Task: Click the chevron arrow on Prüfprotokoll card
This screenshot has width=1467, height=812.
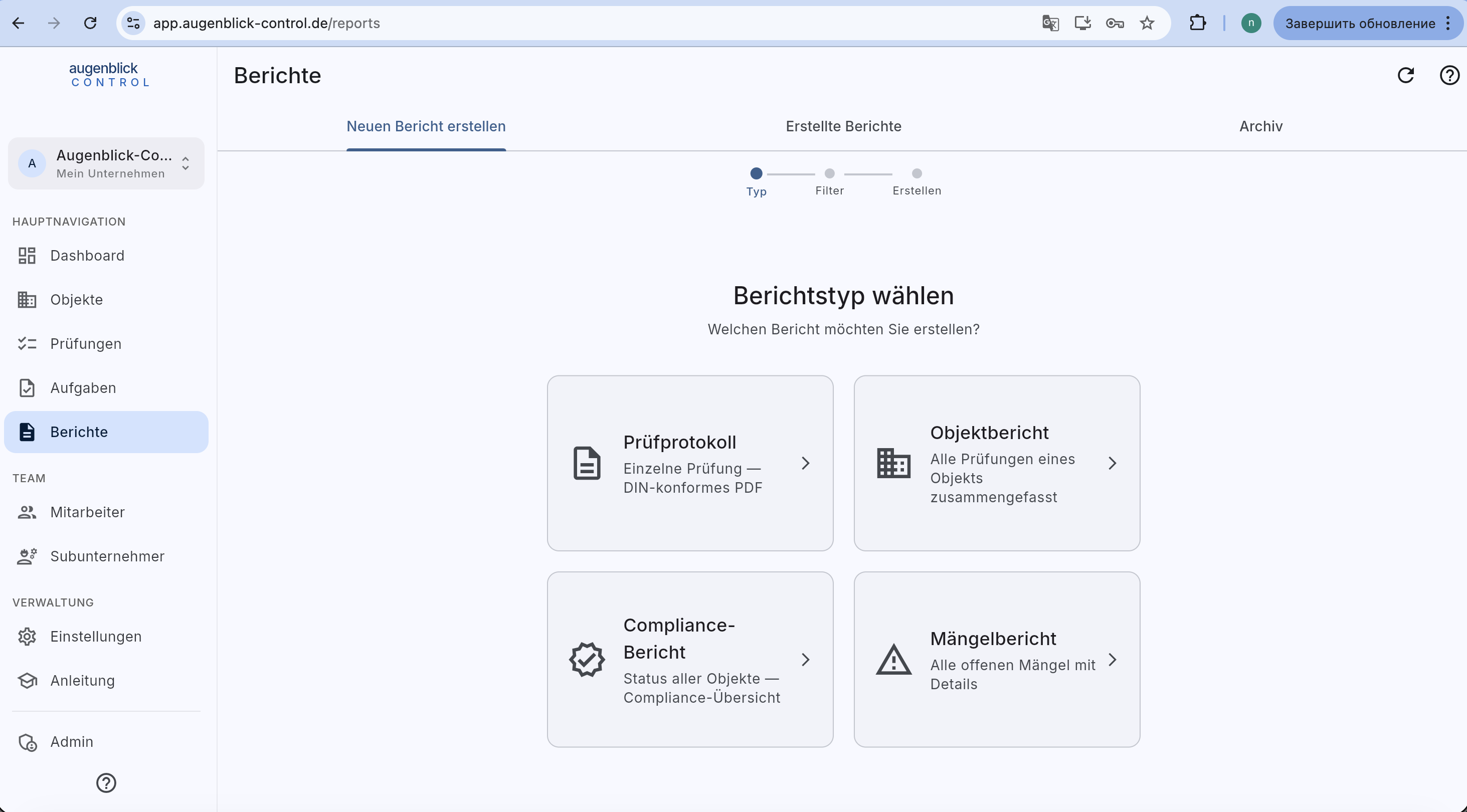Action: coord(805,463)
